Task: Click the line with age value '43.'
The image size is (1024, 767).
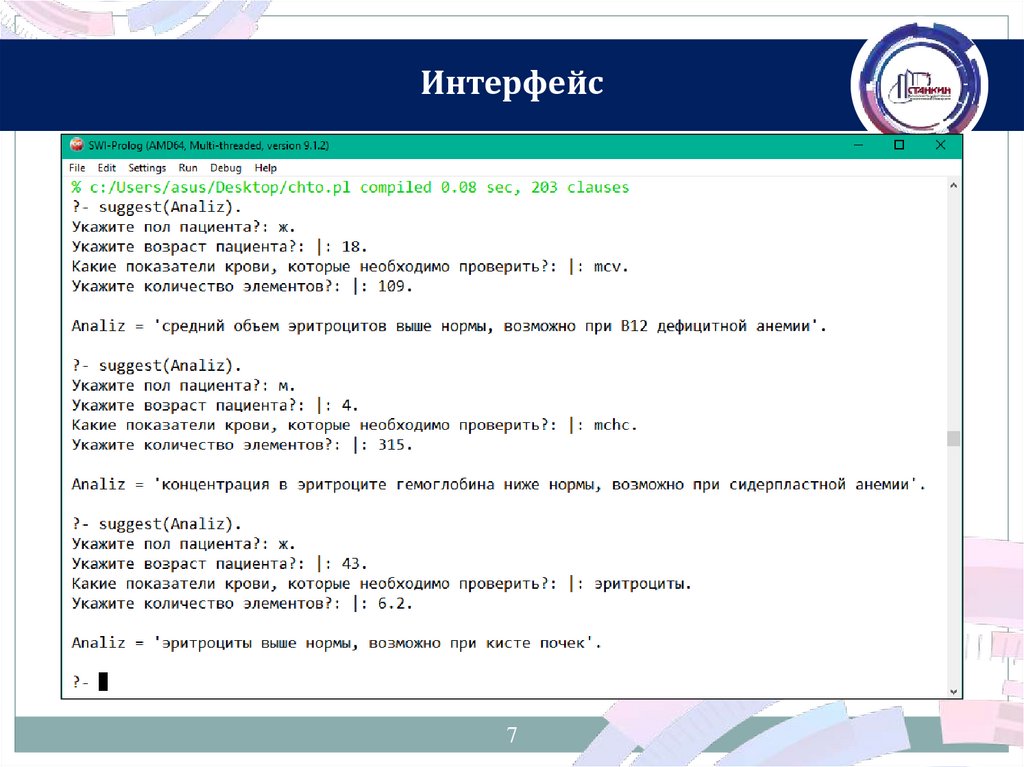Action: [219, 564]
